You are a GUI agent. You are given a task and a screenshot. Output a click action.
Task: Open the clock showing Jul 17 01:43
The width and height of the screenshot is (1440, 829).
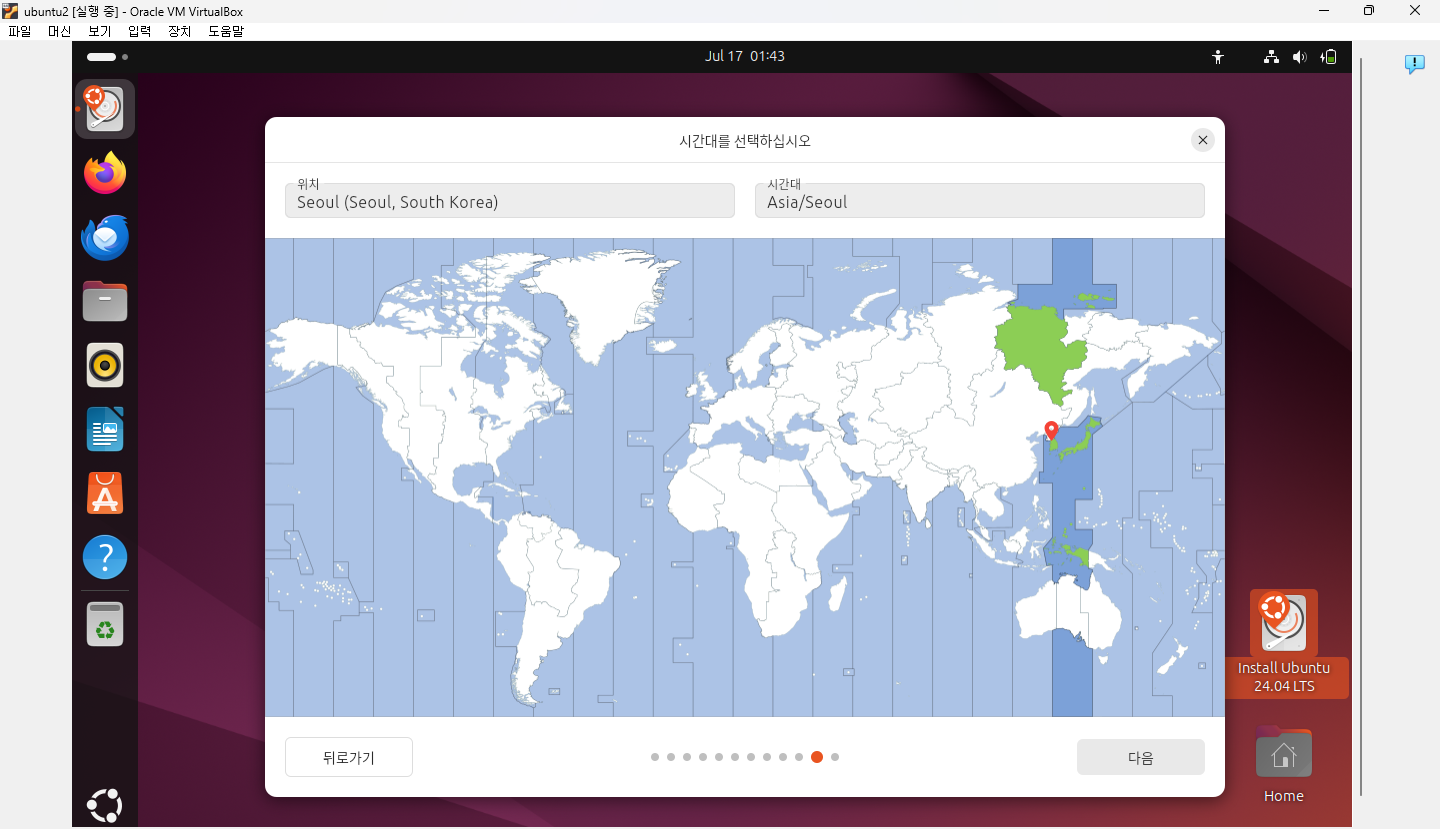point(745,56)
